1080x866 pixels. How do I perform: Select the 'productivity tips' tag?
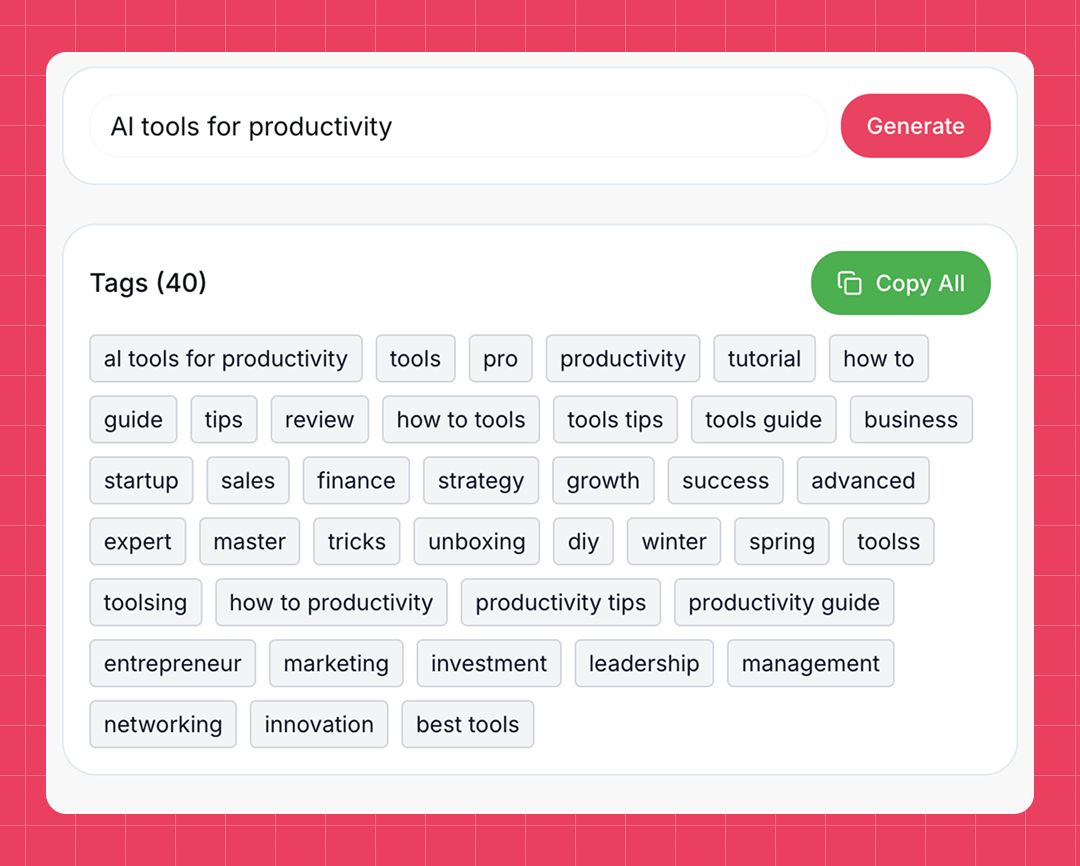560,603
